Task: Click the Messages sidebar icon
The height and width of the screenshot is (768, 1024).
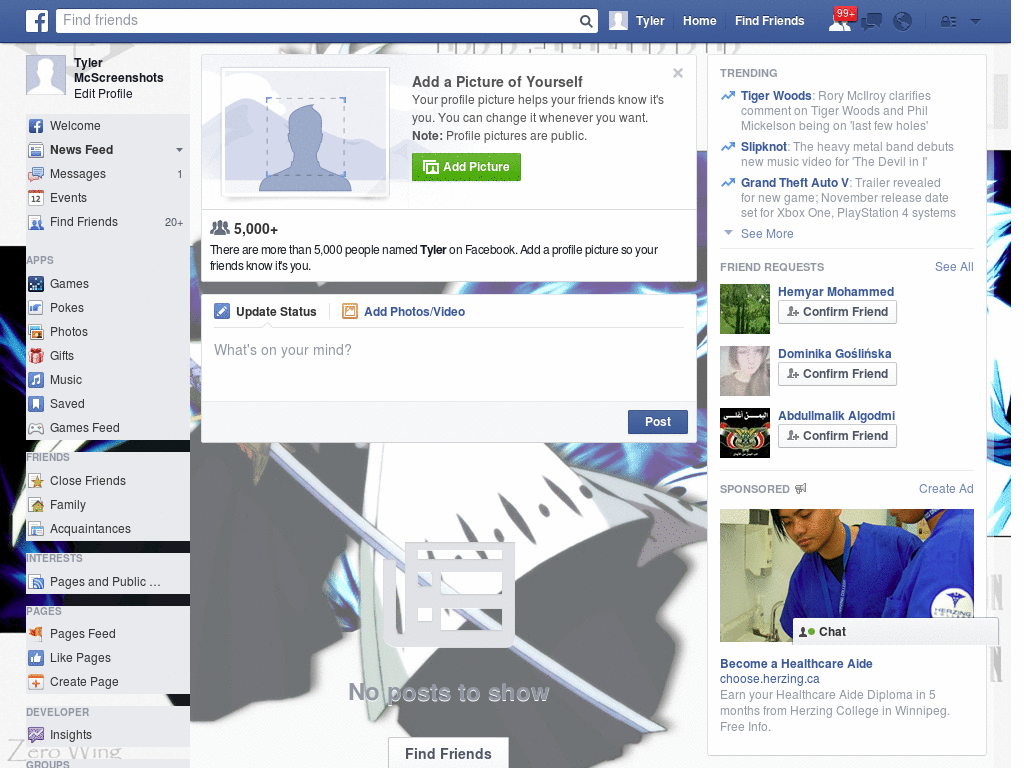Action: (37, 174)
